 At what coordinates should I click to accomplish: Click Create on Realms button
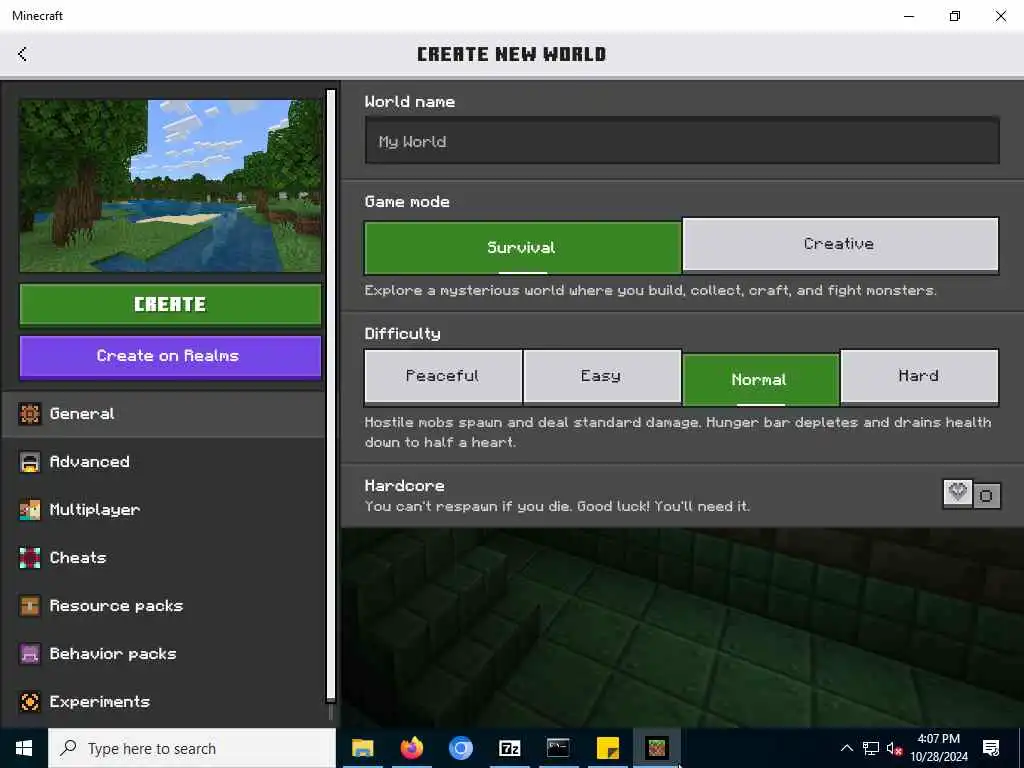coord(170,357)
